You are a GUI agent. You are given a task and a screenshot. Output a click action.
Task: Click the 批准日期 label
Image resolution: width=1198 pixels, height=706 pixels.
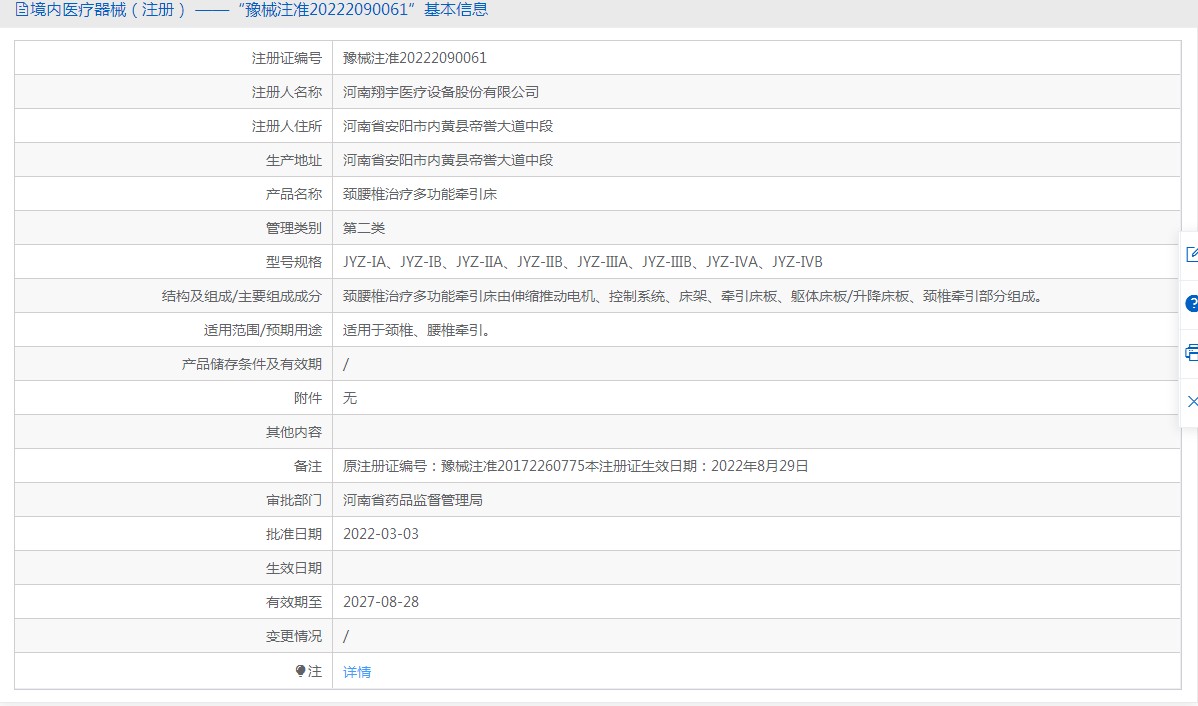pos(293,534)
